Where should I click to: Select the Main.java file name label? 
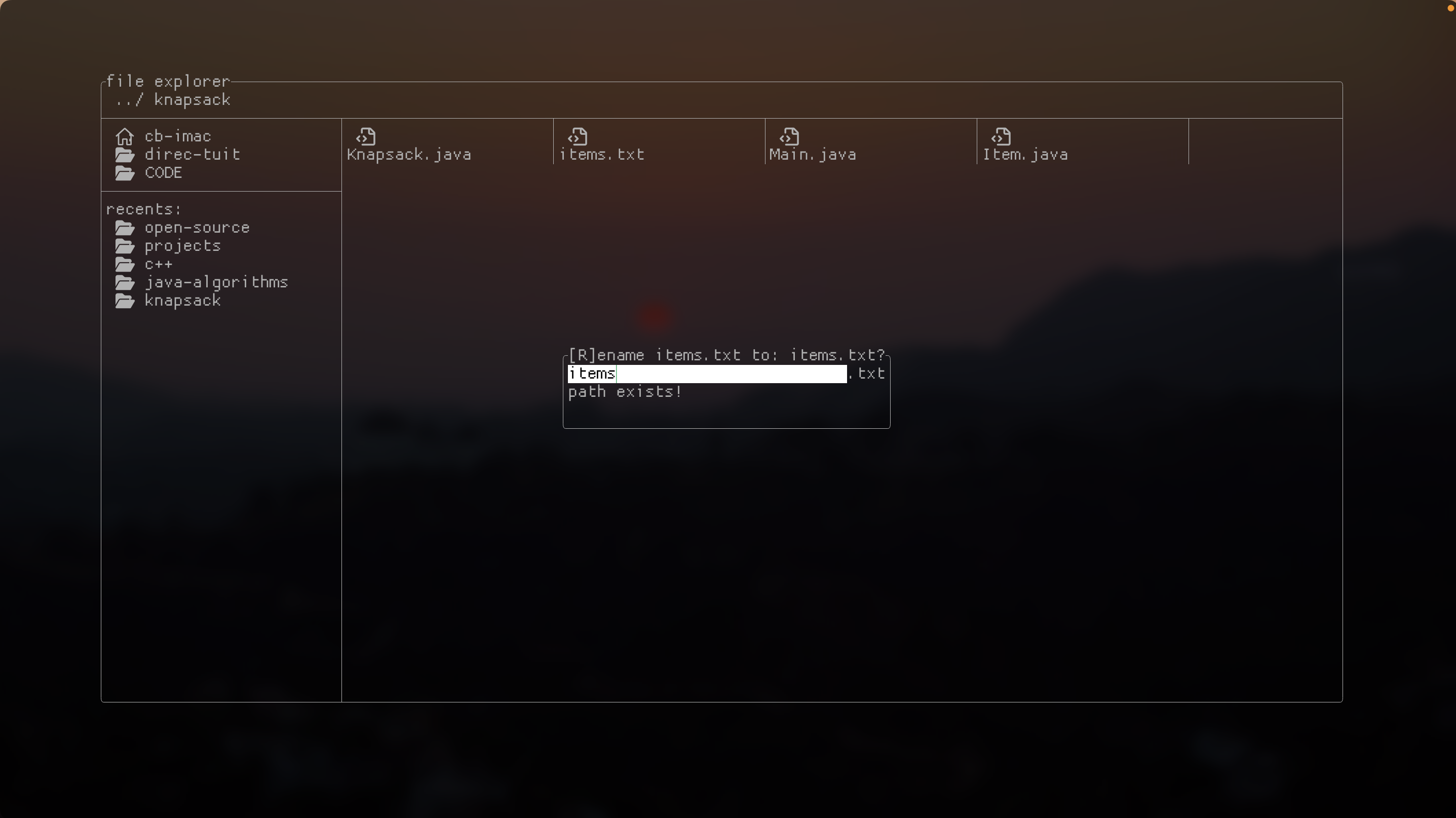point(813,155)
